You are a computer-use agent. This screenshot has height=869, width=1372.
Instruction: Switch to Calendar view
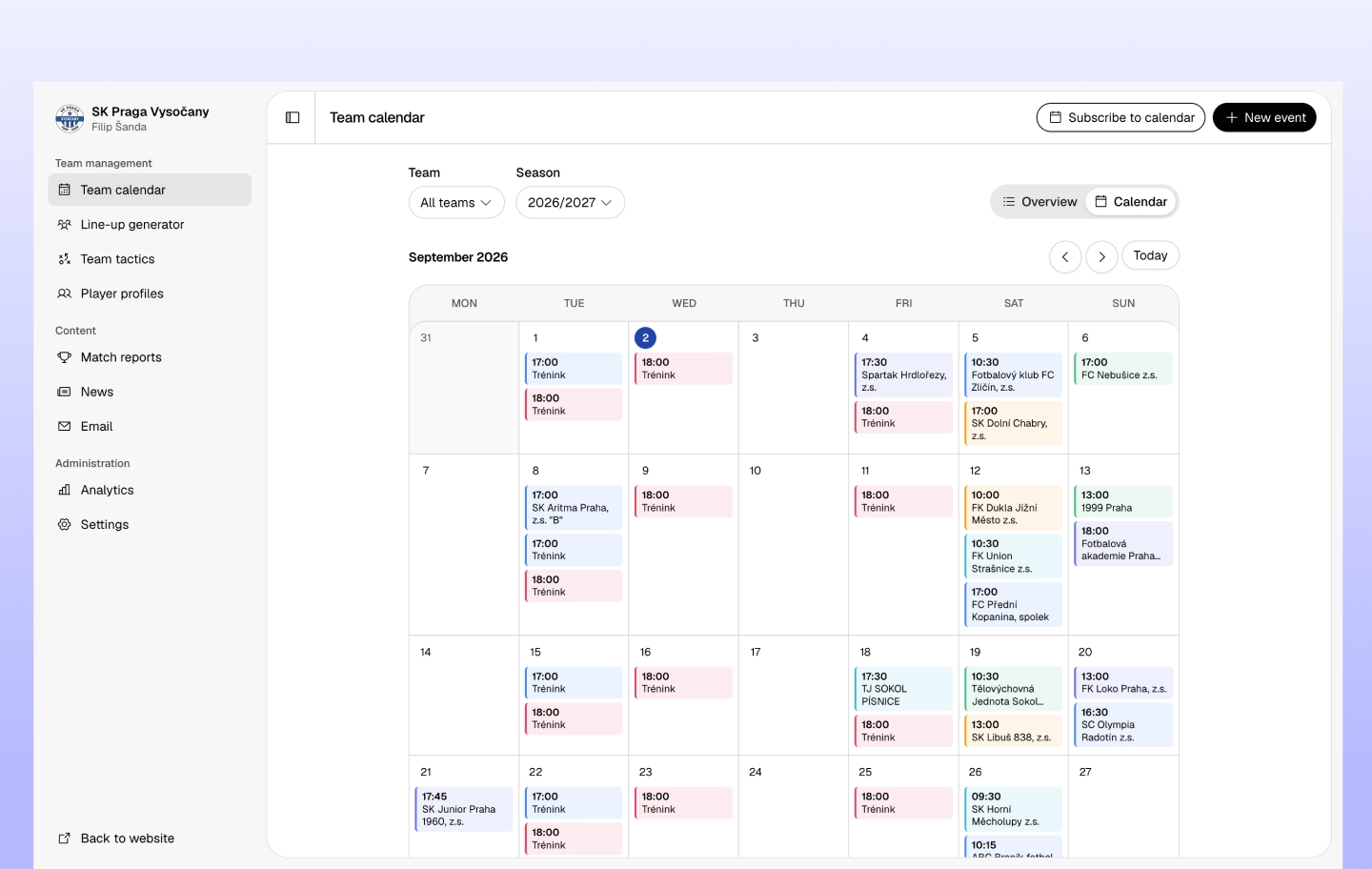1131,202
